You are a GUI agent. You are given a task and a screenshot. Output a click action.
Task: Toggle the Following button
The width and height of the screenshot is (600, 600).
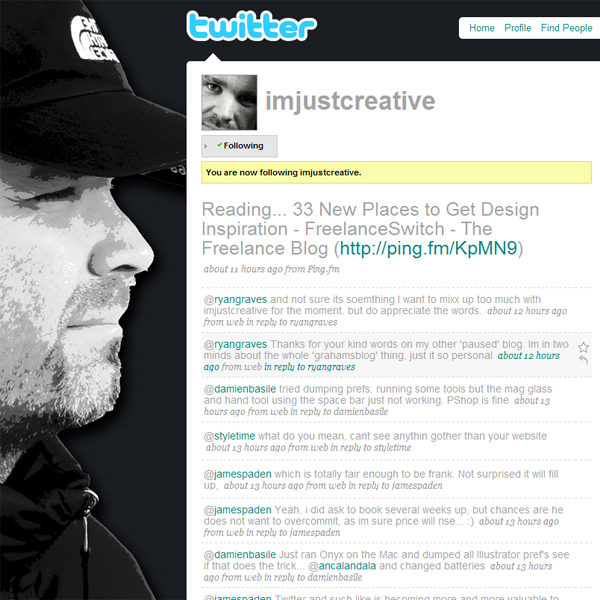pos(240,146)
